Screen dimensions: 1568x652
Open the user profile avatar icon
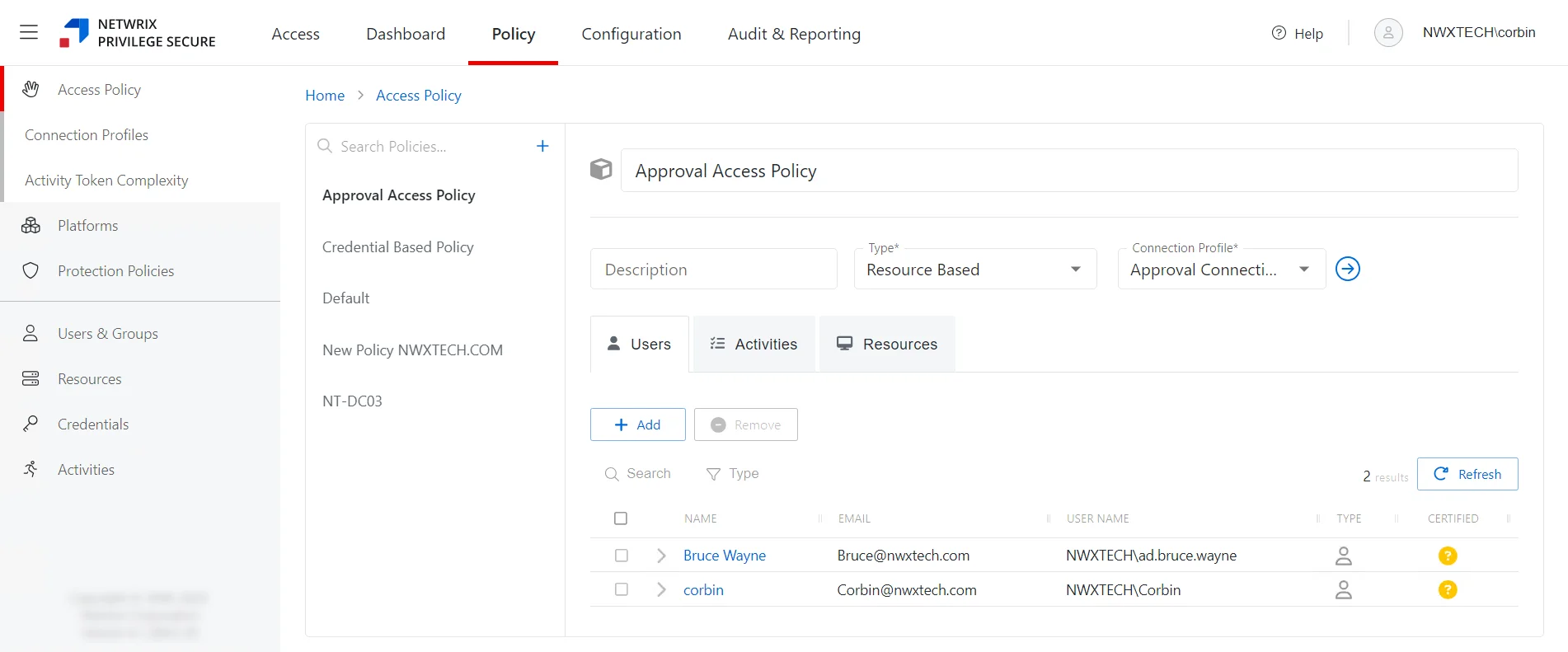1388,33
